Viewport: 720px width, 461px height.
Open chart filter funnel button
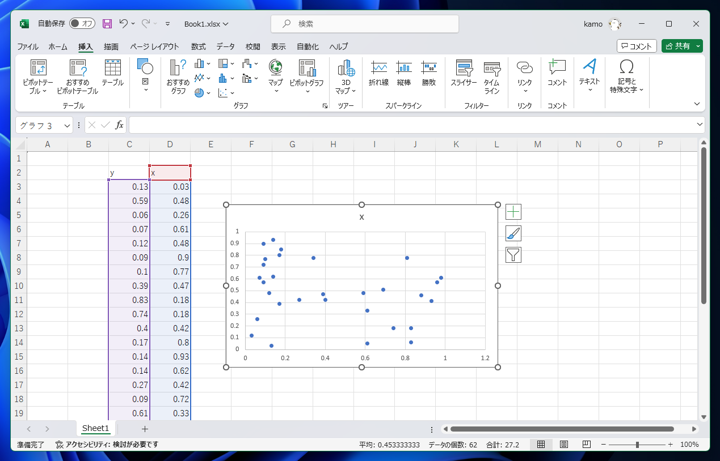point(513,256)
